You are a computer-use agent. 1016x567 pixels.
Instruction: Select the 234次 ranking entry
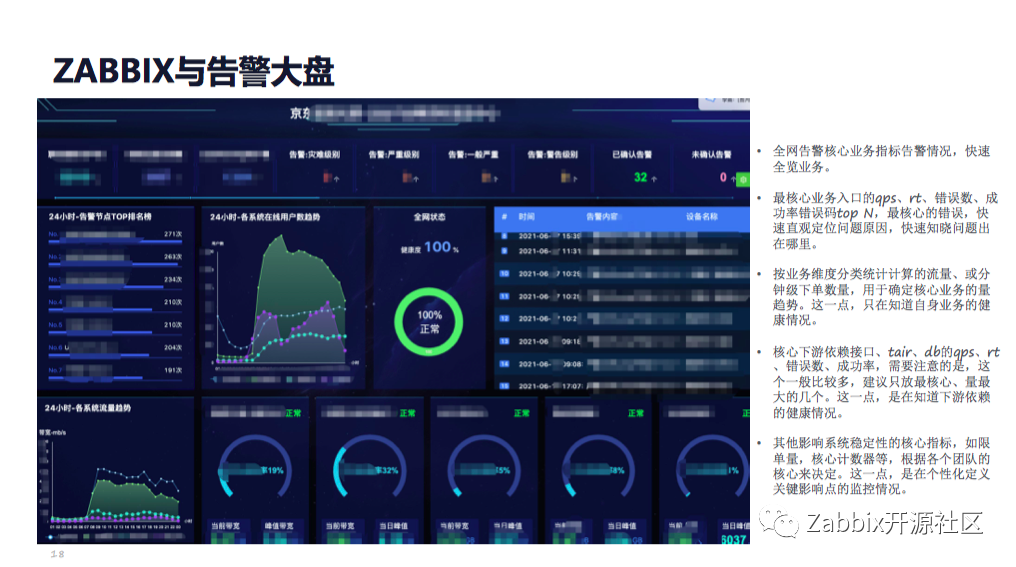tap(115, 282)
